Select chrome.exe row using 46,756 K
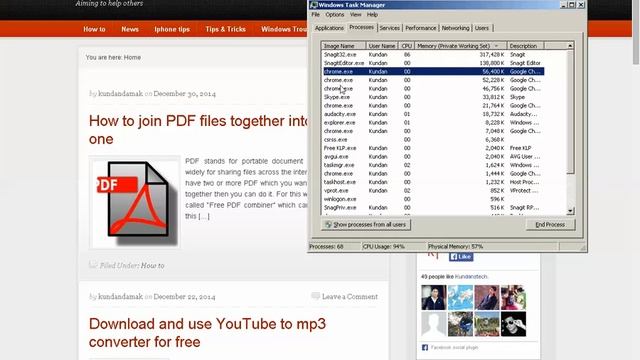This screenshot has height=360, width=640. point(433,89)
